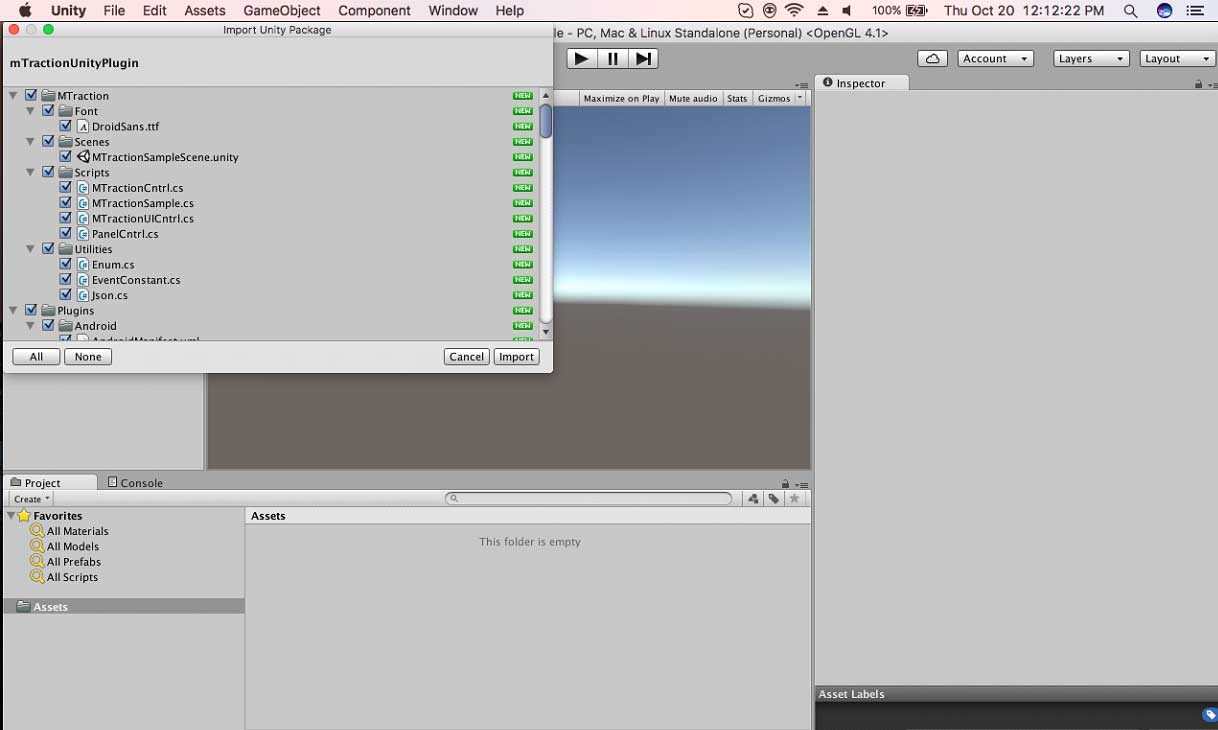Toggle Mute audio

pyautogui.click(x=693, y=98)
